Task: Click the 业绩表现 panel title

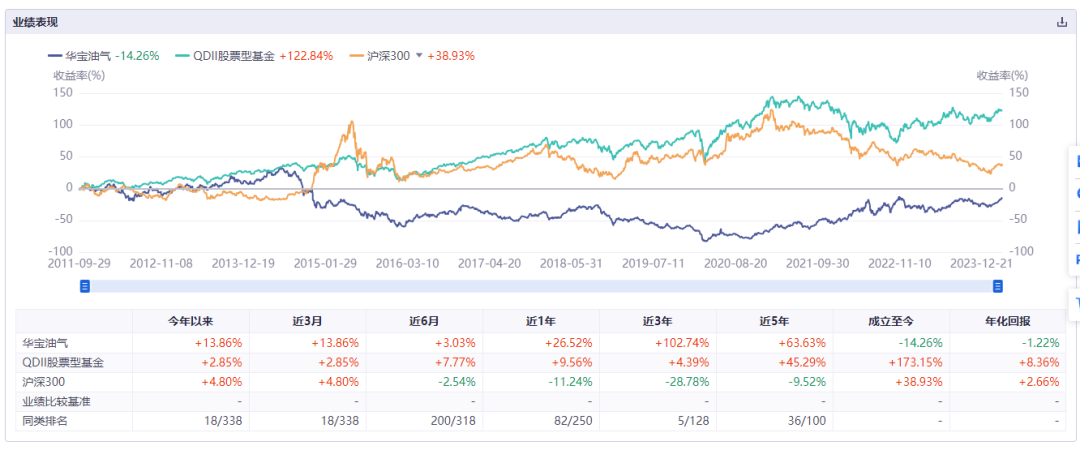Action: pos(35,22)
